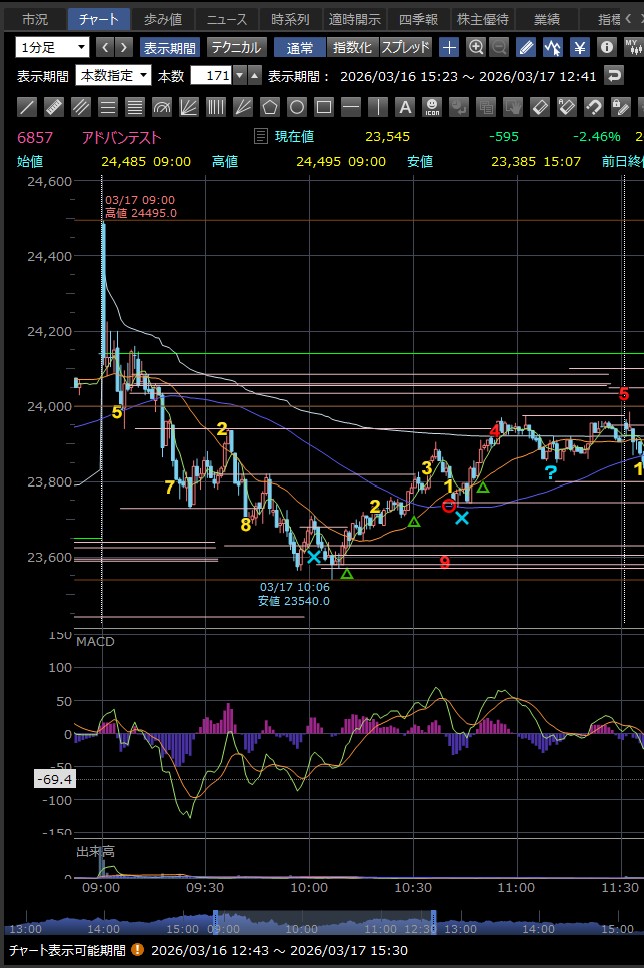Viewport: 644px width, 968px height.
Task: Select the ruler measurement tool
Action: coord(54,107)
